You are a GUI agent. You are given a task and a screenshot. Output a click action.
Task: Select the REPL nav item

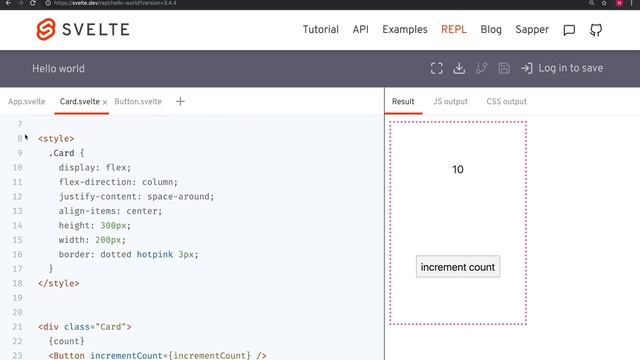click(453, 29)
